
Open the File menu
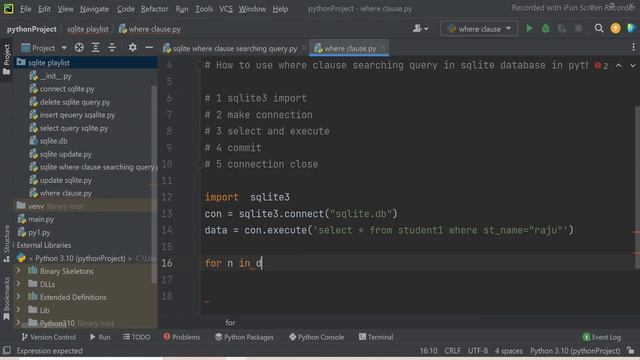(x=25, y=9)
